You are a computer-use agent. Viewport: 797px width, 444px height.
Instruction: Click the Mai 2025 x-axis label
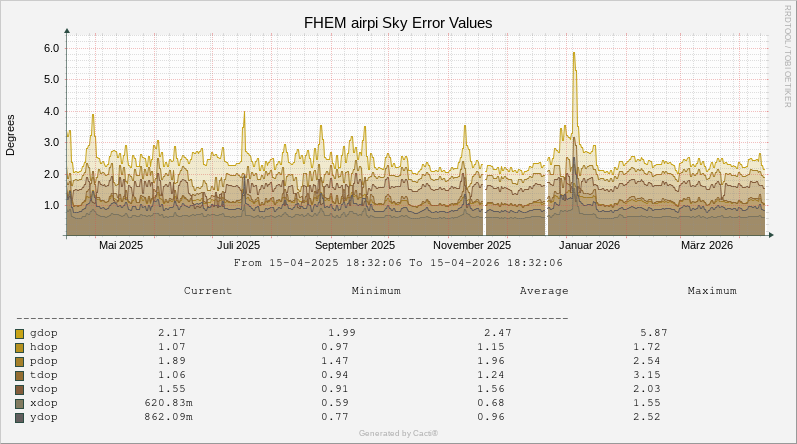click(x=121, y=245)
